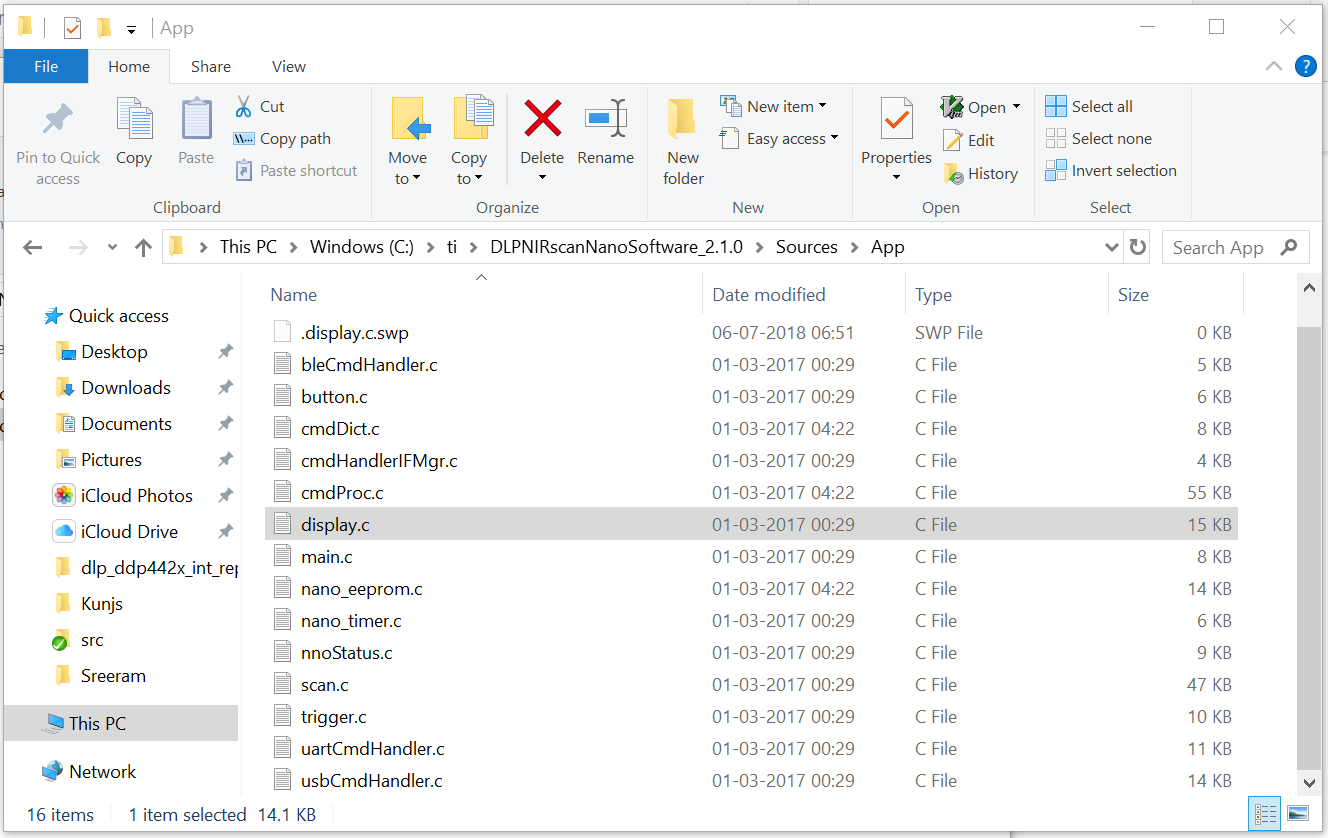This screenshot has height=838, width=1328.
Task: Click Sources in the address path
Action: point(806,247)
